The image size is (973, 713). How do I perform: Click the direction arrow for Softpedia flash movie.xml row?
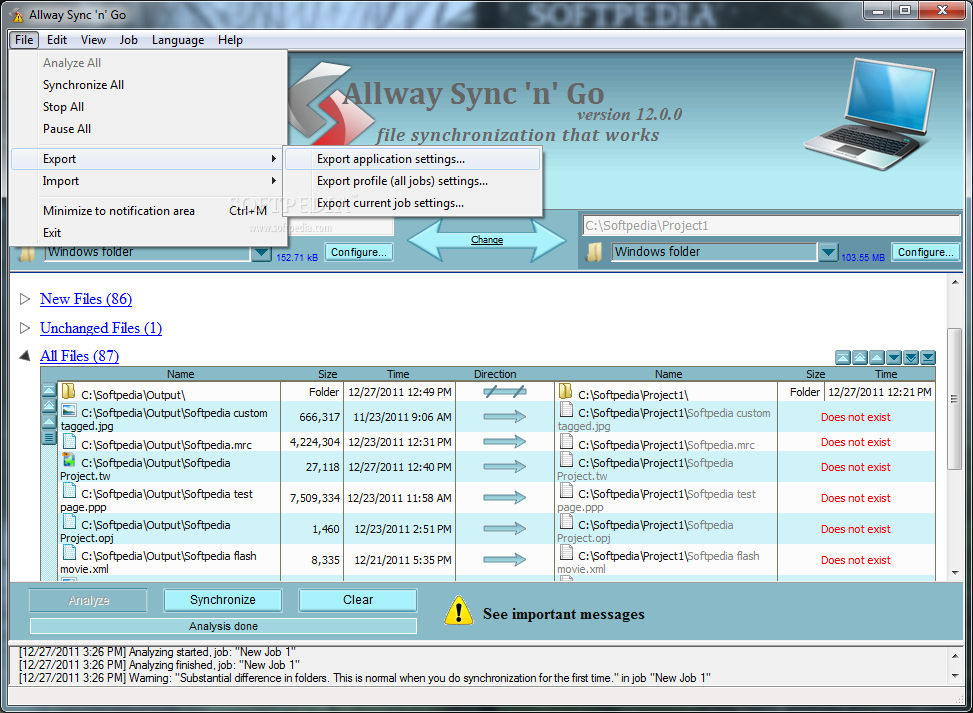(504, 560)
